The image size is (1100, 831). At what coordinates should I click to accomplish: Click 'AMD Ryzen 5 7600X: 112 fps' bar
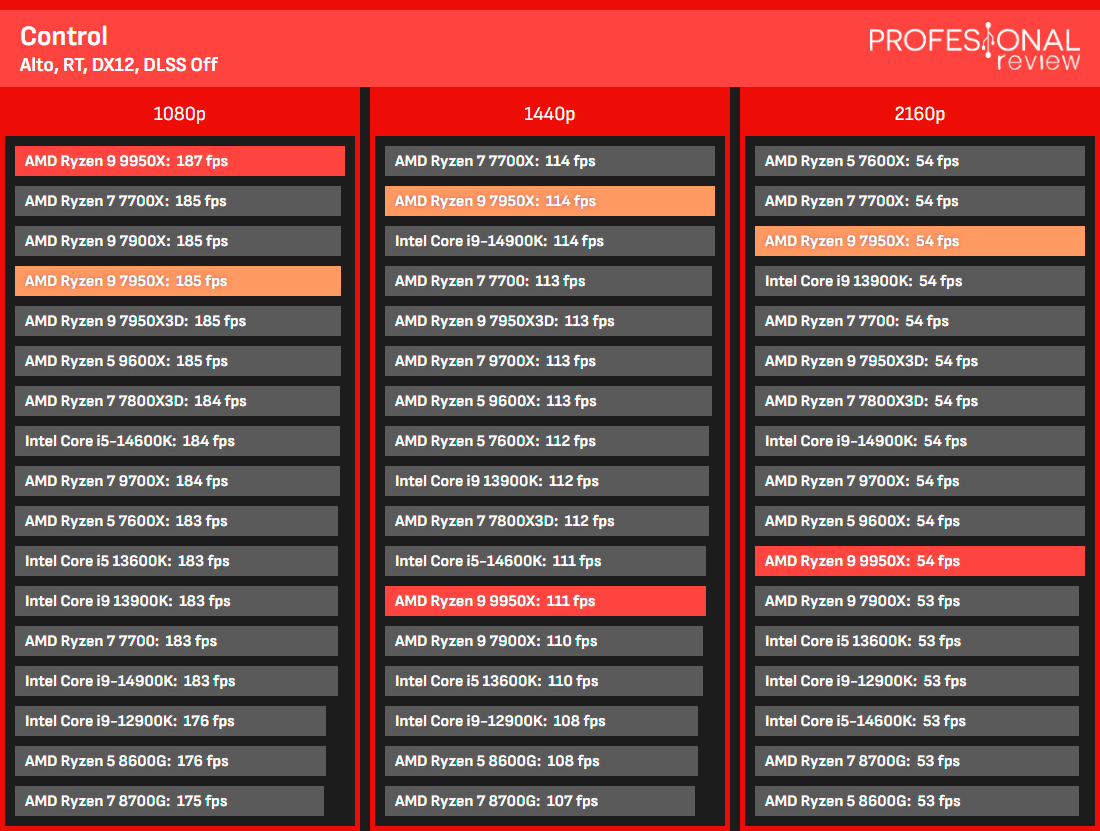click(x=547, y=440)
